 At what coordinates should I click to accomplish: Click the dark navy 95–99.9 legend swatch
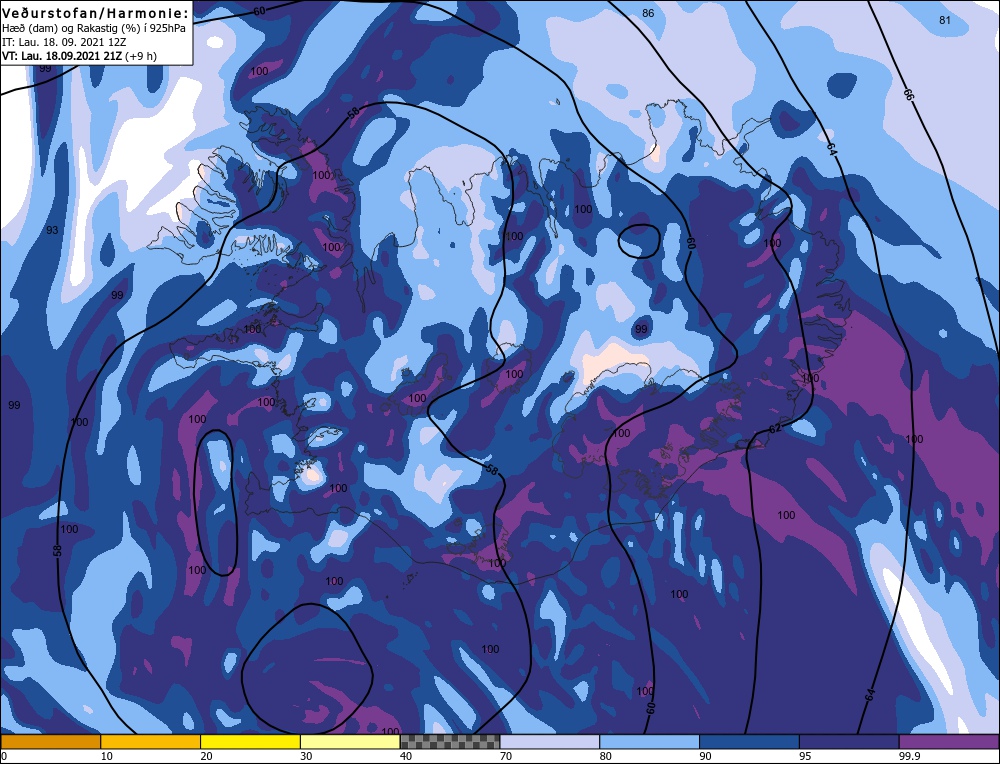849,741
